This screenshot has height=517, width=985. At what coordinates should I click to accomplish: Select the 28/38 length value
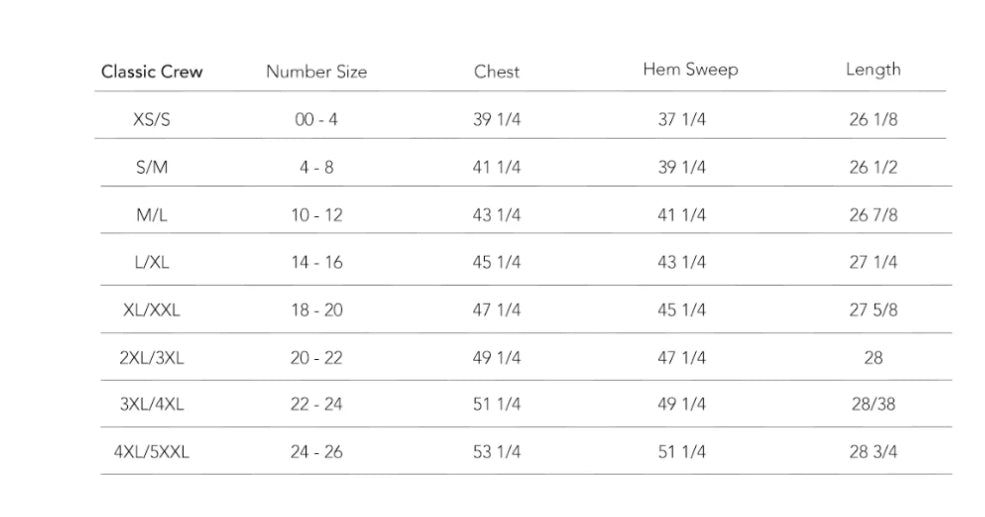coord(873,405)
